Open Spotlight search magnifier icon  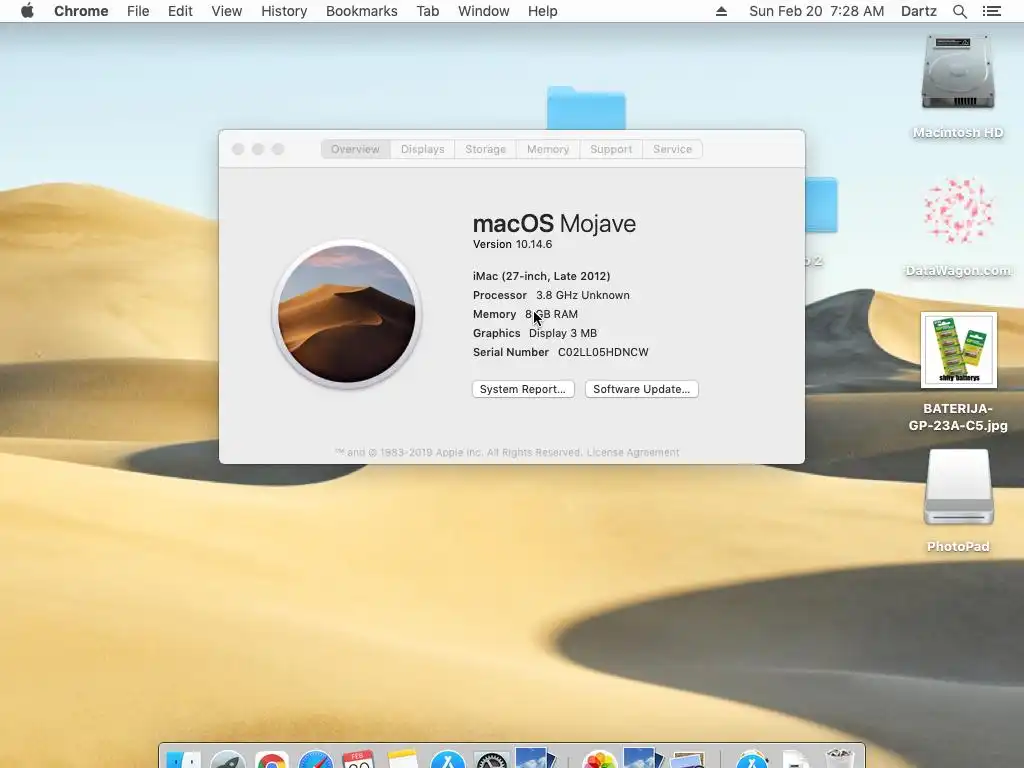tap(959, 11)
